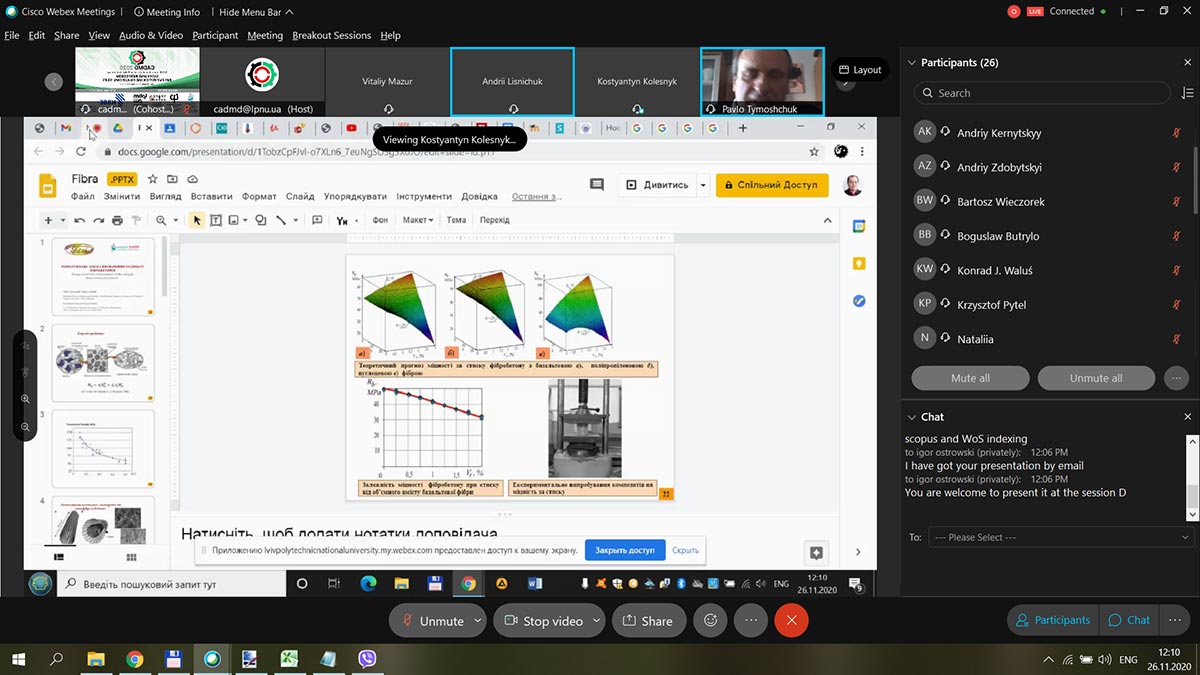Open audio options arrow beside Unmute

pos(478,620)
